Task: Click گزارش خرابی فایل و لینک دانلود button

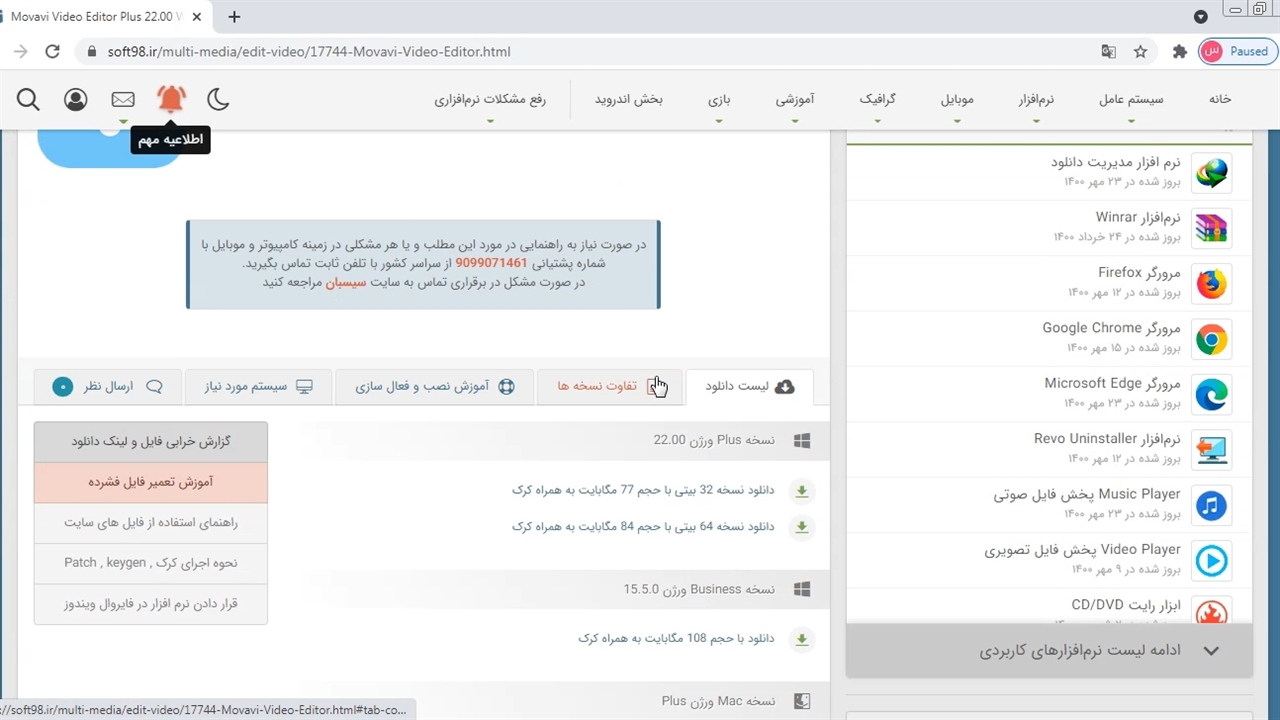Action: point(151,441)
